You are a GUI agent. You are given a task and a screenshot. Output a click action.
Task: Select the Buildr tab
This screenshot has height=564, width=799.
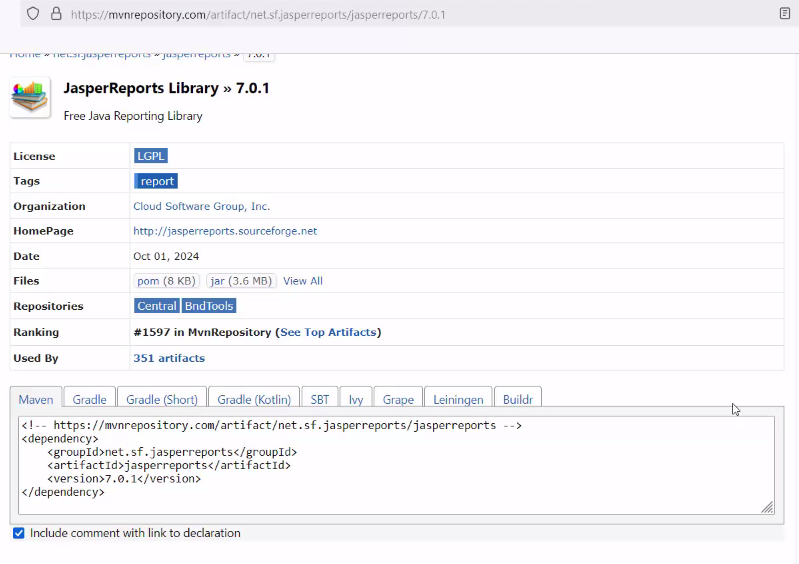518,399
